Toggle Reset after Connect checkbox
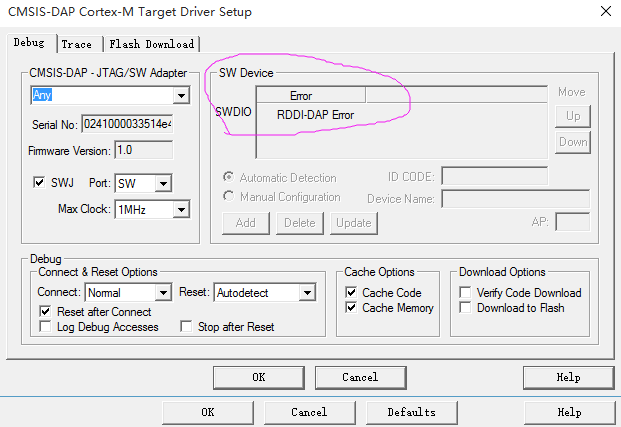This screenshot has height=427, width=621. (46, 311)
